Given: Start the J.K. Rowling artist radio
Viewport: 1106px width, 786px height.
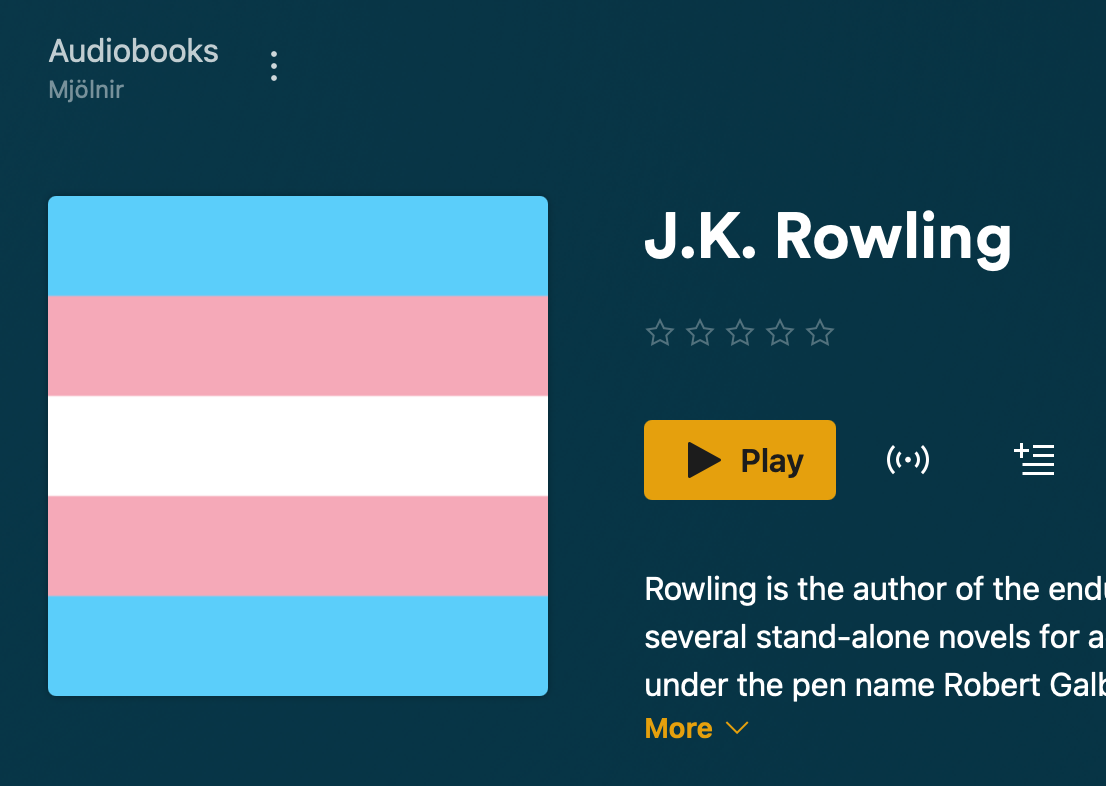Looking at the screenshot, I should tap(907, 460).
